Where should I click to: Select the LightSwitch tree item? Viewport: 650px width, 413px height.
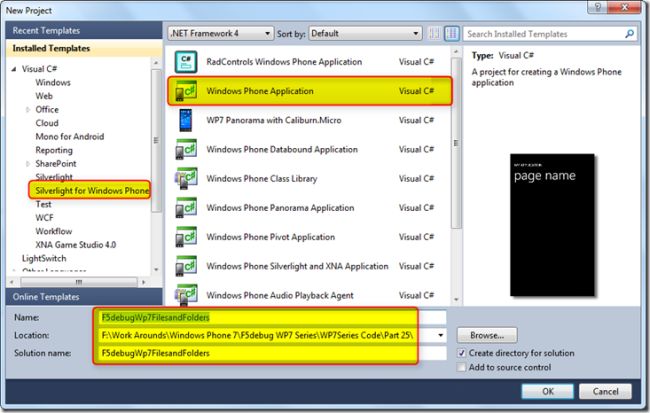pos(44,258)
